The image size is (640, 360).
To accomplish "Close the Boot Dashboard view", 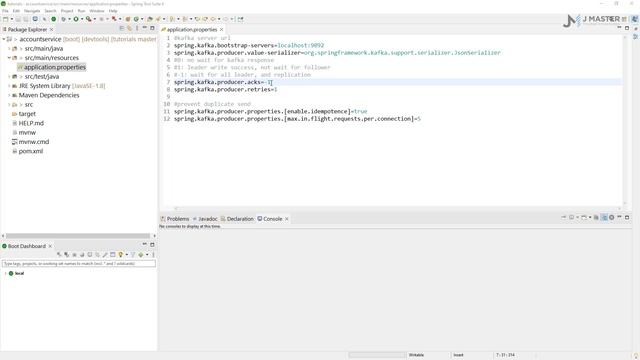I will pos(50,246).
